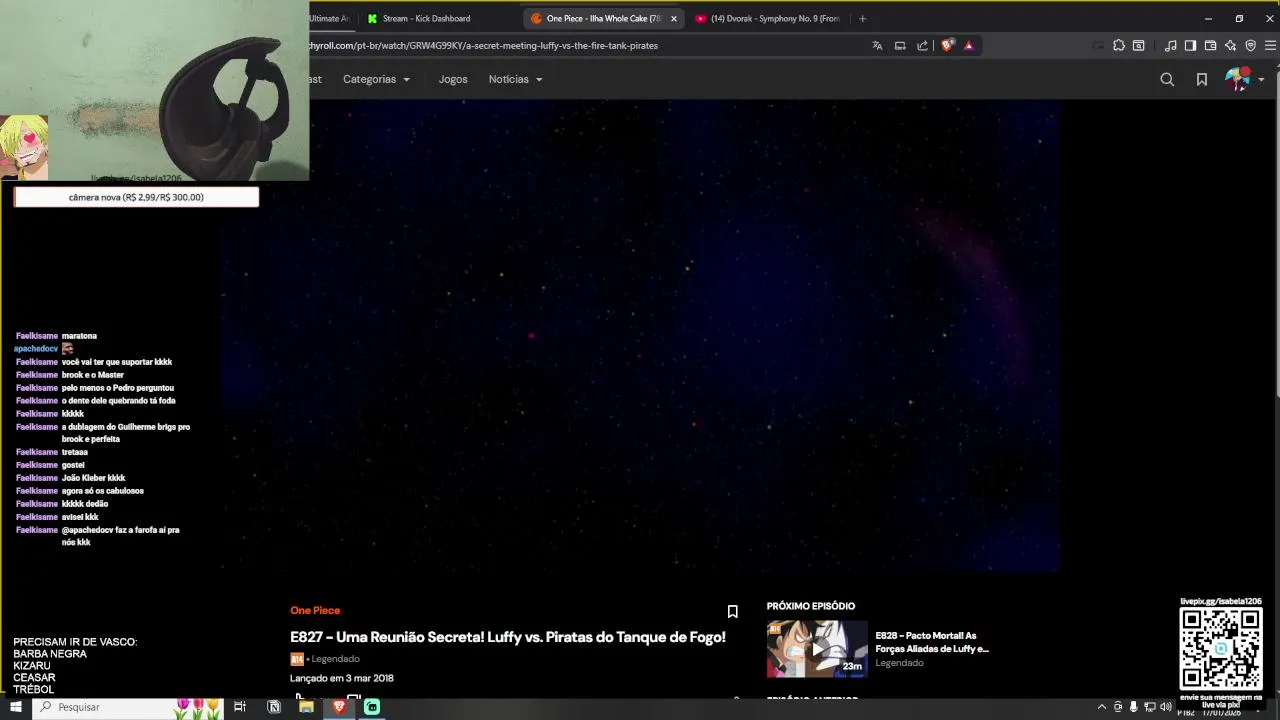This screenshot has width=1280, height=720.
Task: Click chat message 'agora só os cabulosos'
Action: tap(103, 491)
